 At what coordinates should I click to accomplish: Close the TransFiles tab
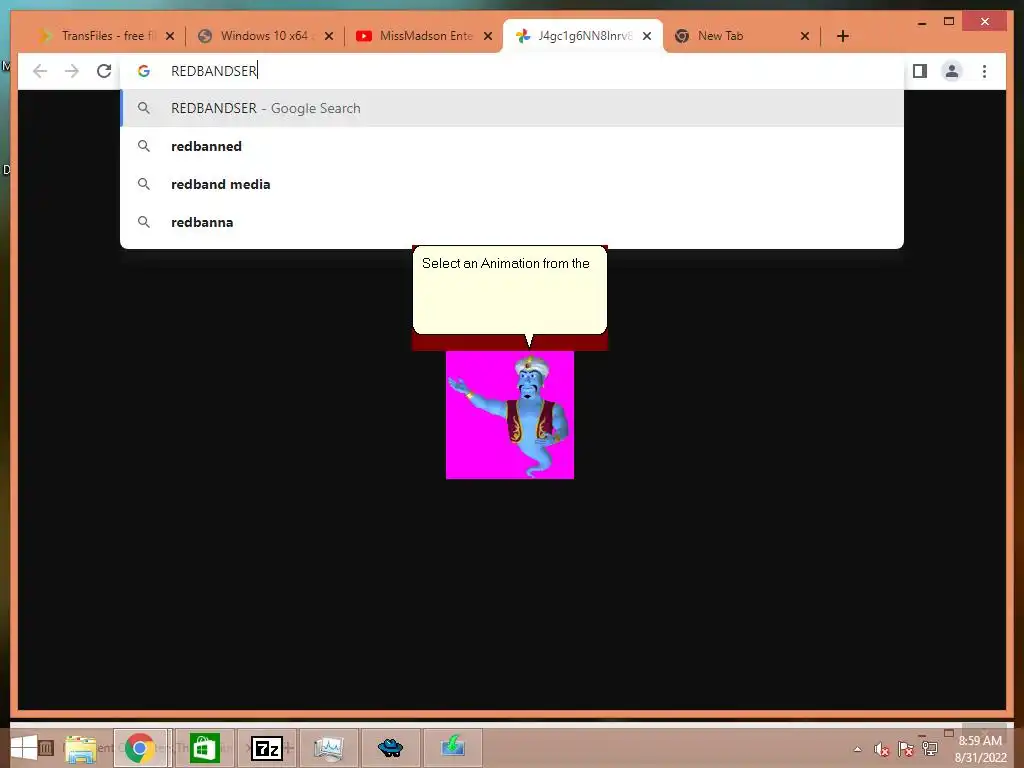[x=170, y=36]
